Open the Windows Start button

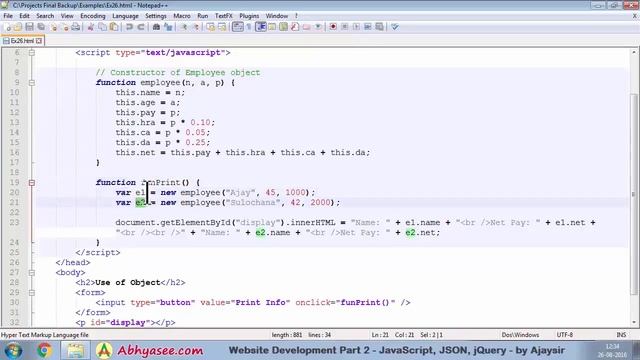click(x=13, y=350)
